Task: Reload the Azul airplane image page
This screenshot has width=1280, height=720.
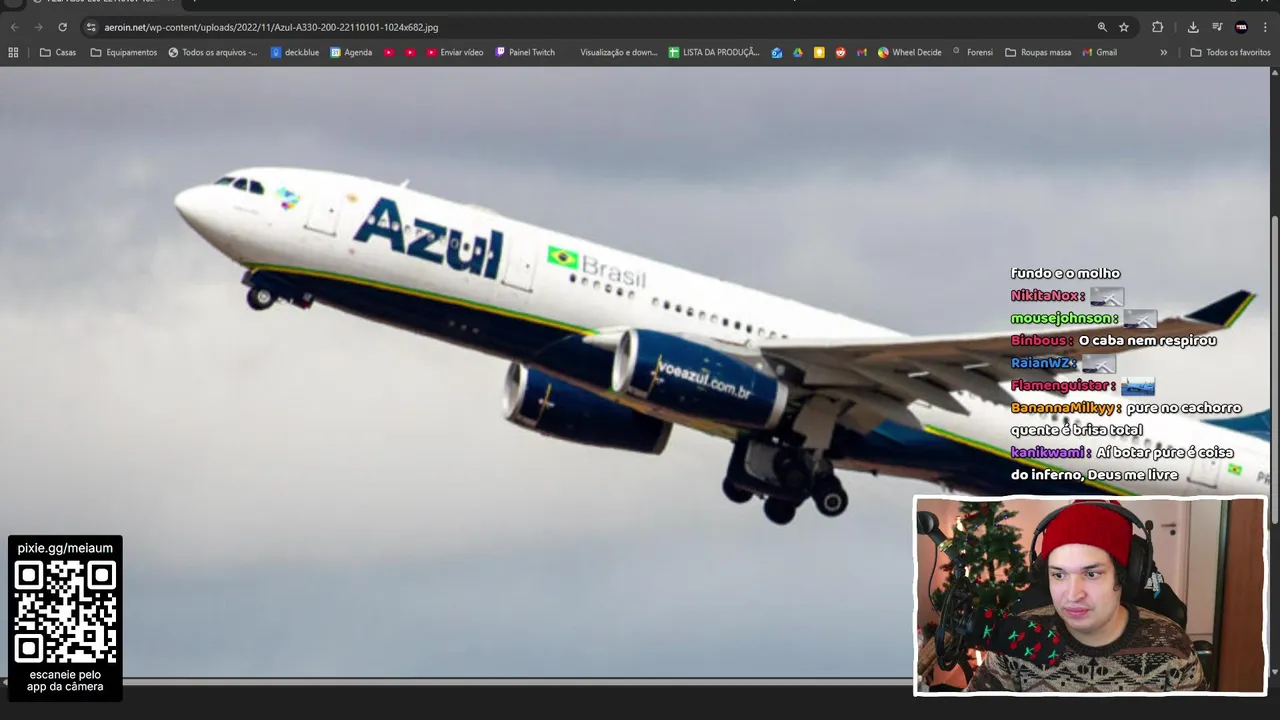Action: point(62,27)
